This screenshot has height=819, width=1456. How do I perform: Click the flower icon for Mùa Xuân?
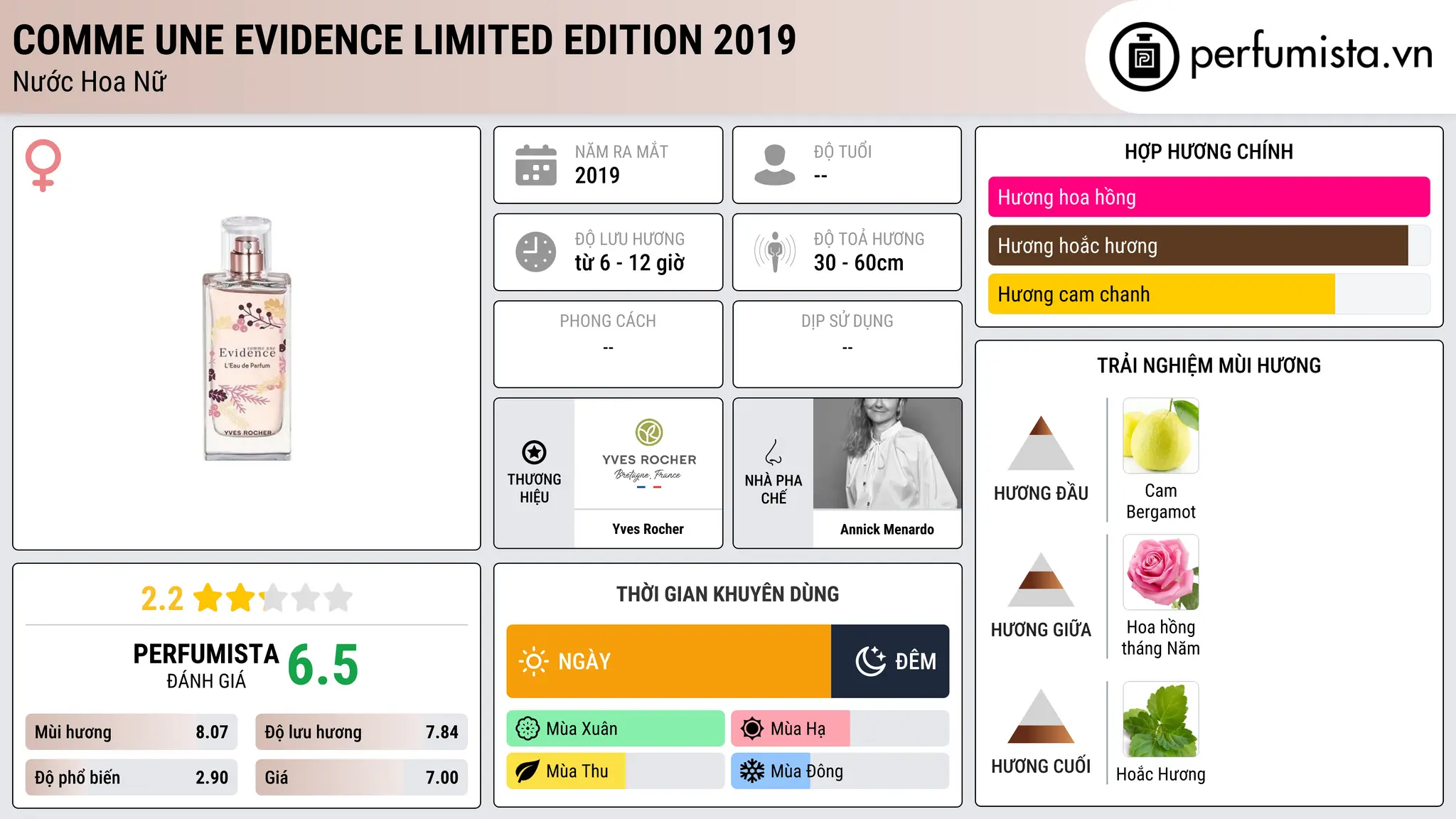point(528,729)
